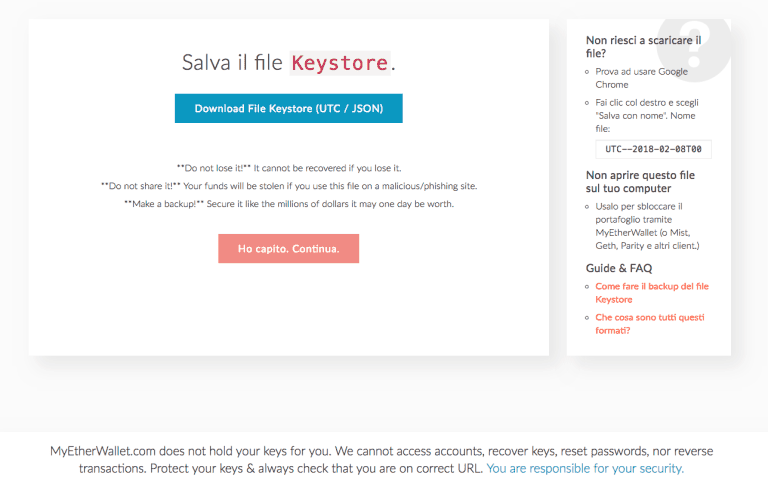The image size is (768, 481).
Task: Click the '**Do not share it!**' warning line
Action: click(x=289, y=186)
